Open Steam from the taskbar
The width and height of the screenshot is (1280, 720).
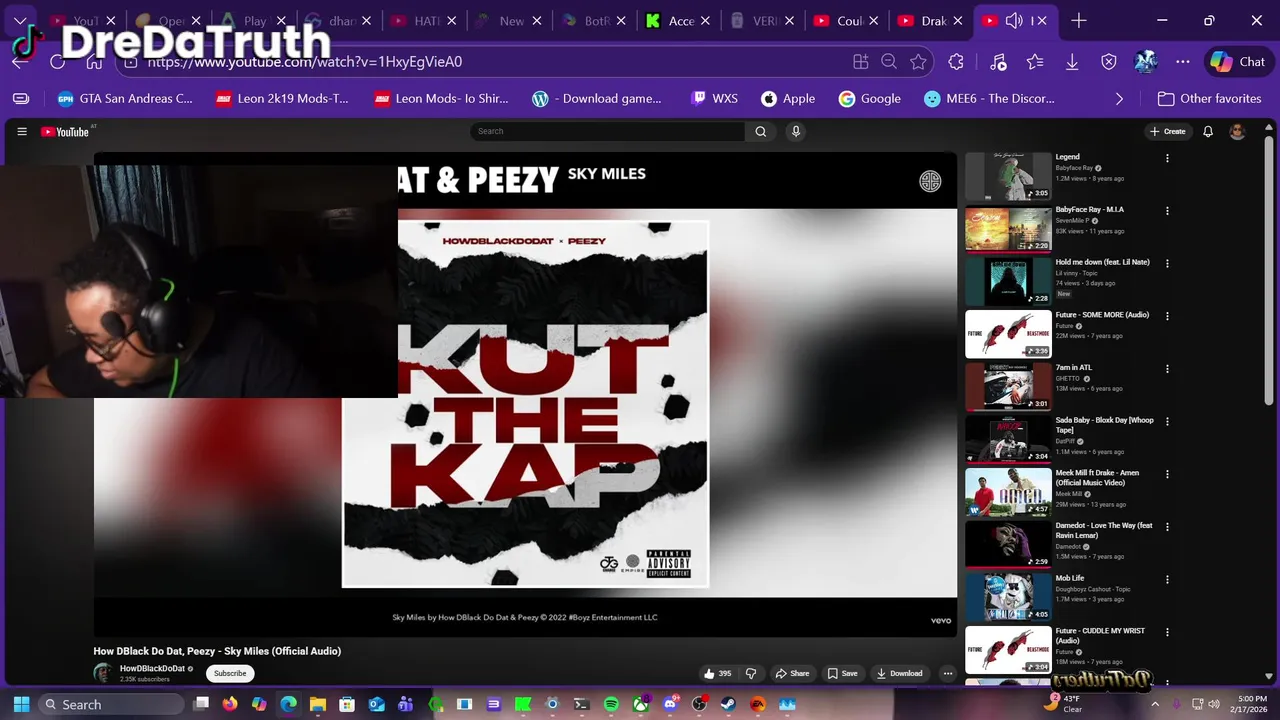tap(728, 704)
